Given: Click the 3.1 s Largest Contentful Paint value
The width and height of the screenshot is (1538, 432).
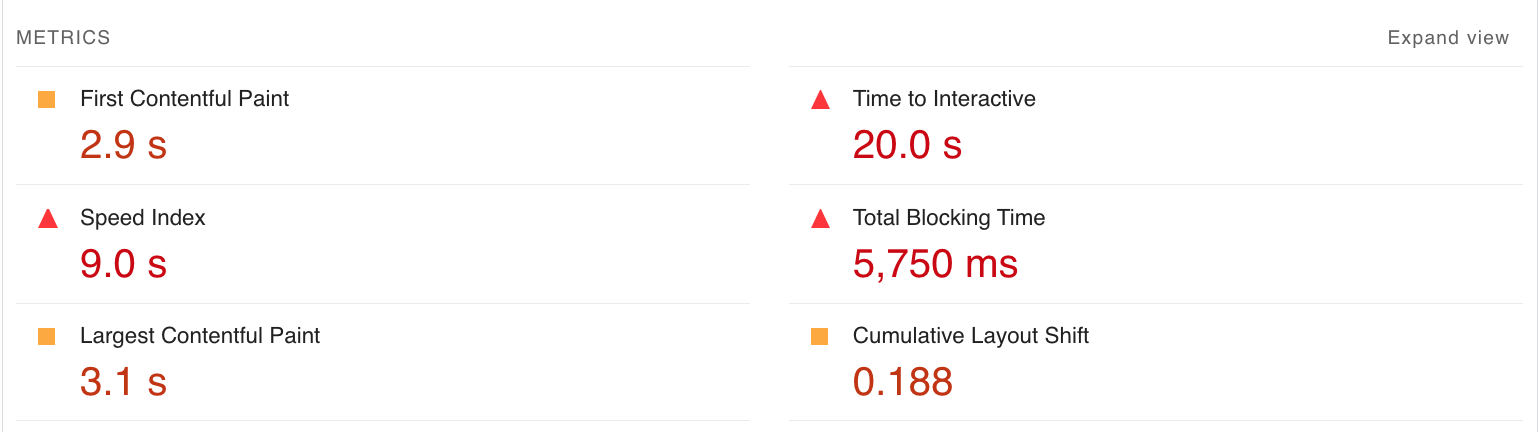Looking at the screenshot, I should pyautogui.click(x=123, y=383).
